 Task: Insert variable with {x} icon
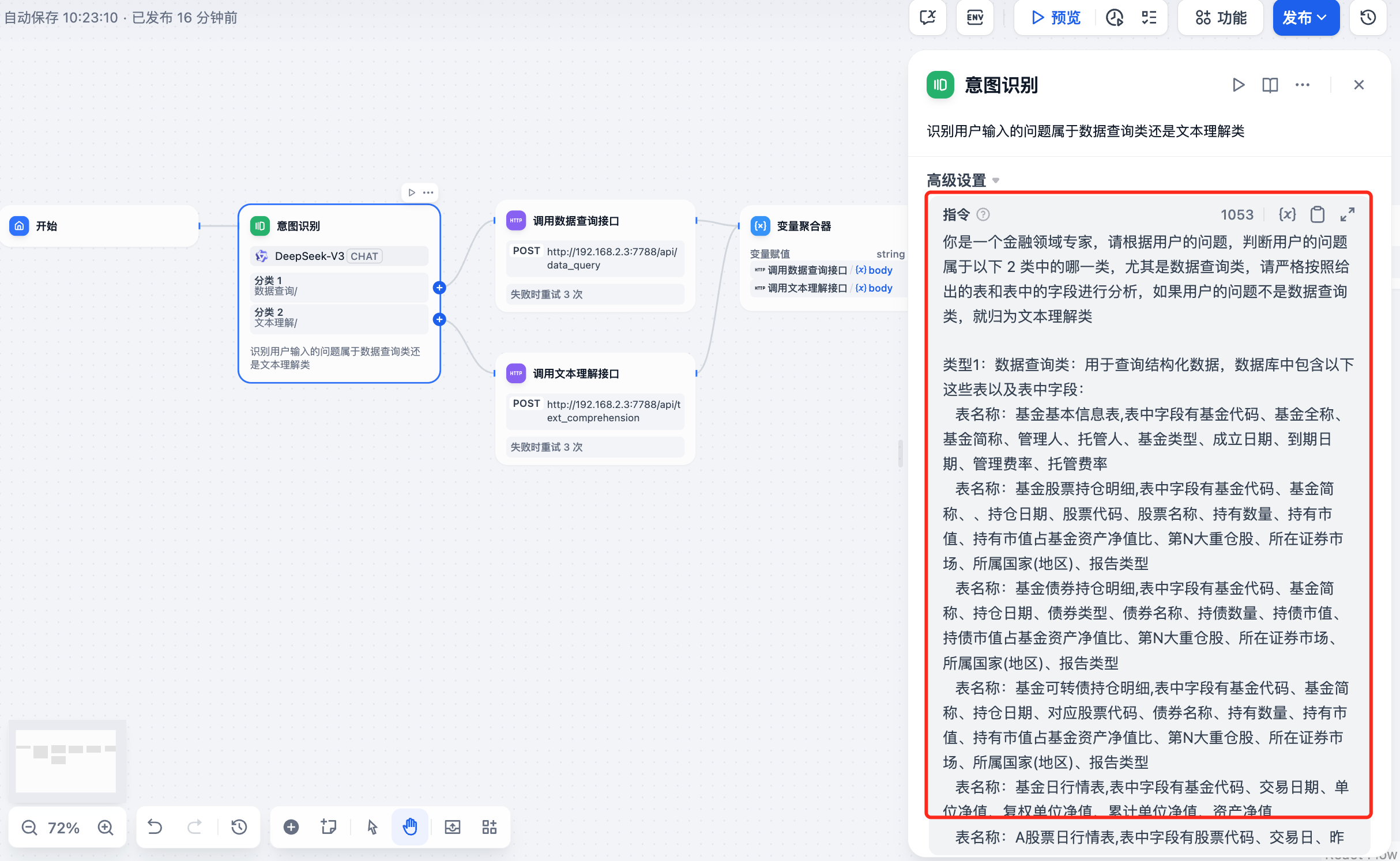1287,214
